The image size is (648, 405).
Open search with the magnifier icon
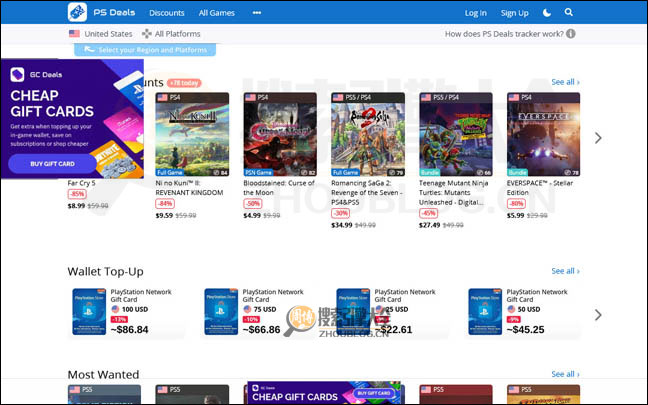click(x=569, y=12)
